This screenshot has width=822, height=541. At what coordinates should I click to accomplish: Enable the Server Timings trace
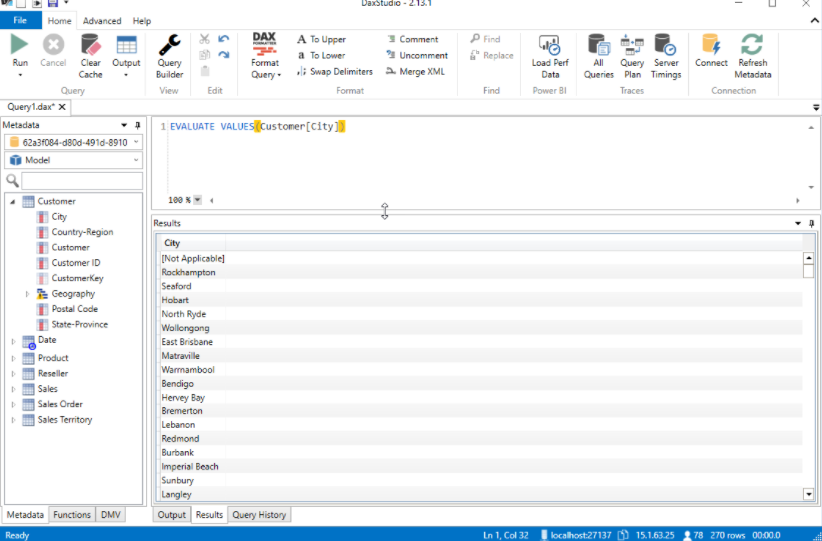click(666, 57)
